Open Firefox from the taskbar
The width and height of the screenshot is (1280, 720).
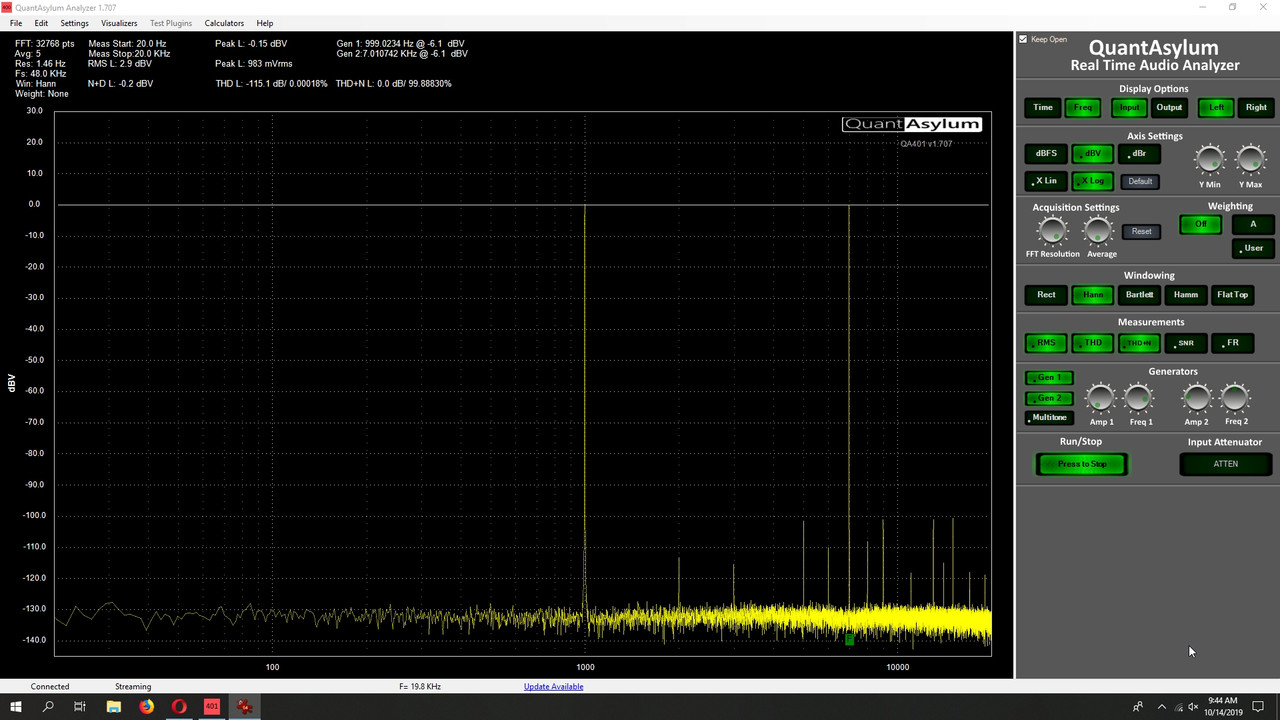click(146, 707)
